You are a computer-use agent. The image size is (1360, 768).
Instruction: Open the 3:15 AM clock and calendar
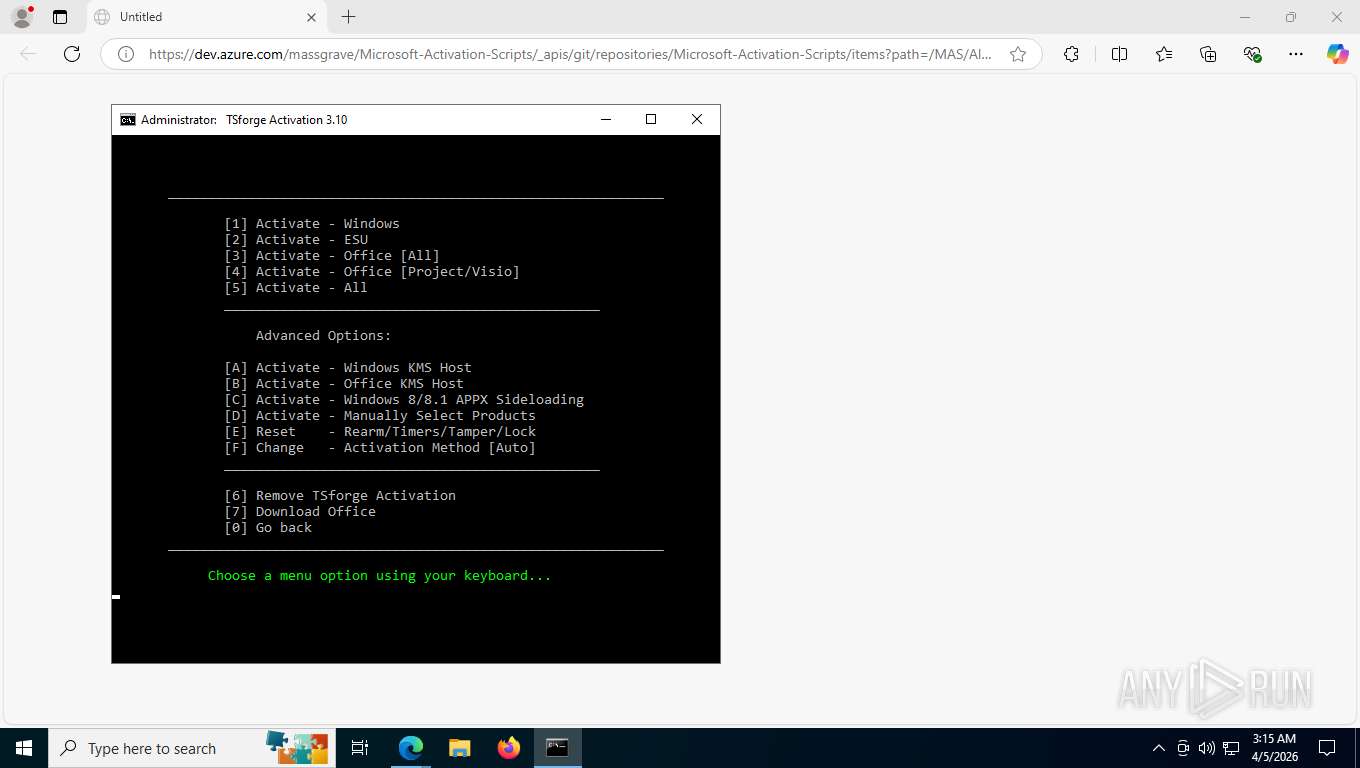click(x=1275, y=748)
